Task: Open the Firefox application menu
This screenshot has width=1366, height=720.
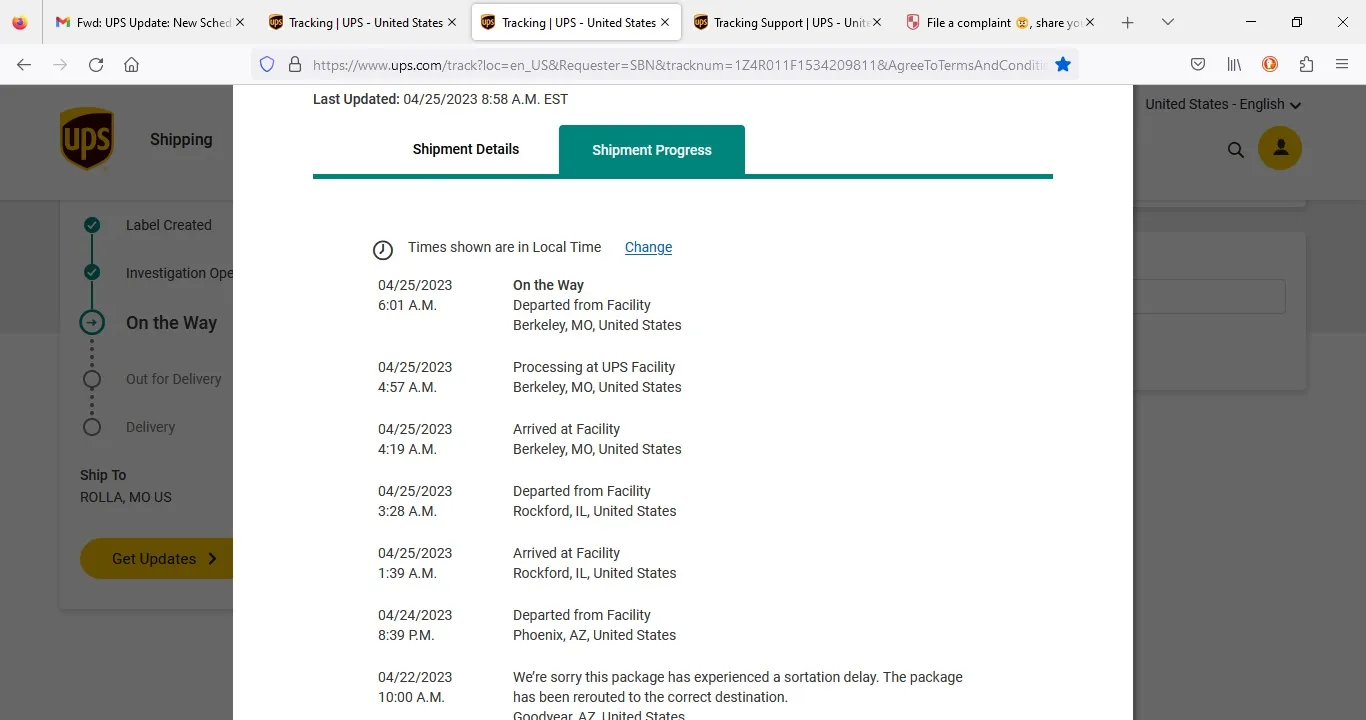Action: (1342, 64)
